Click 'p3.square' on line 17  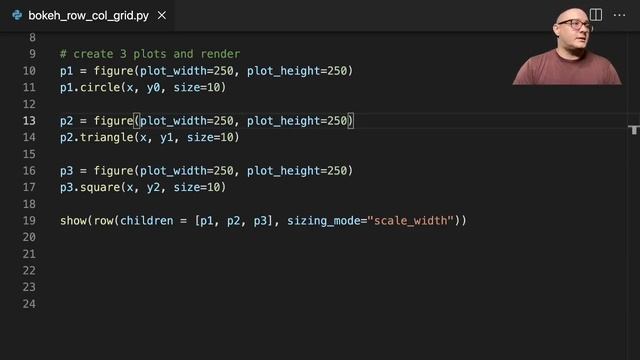pyautogui.click(x=90, y=187)
